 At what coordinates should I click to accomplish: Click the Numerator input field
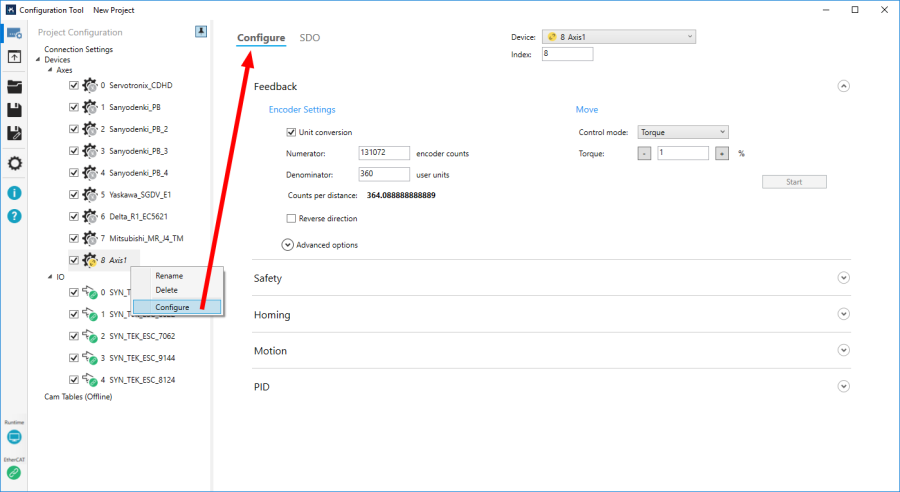384,153
